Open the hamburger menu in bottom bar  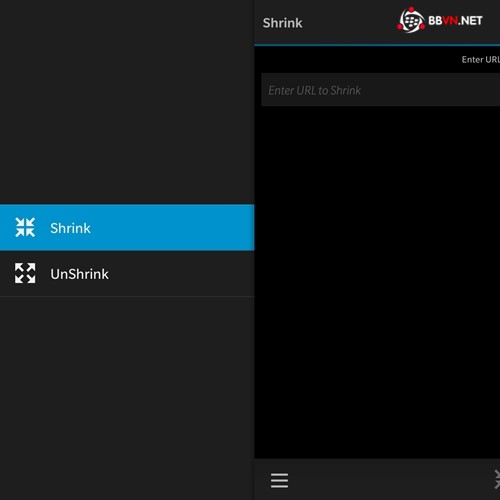[x=279, y=480]
